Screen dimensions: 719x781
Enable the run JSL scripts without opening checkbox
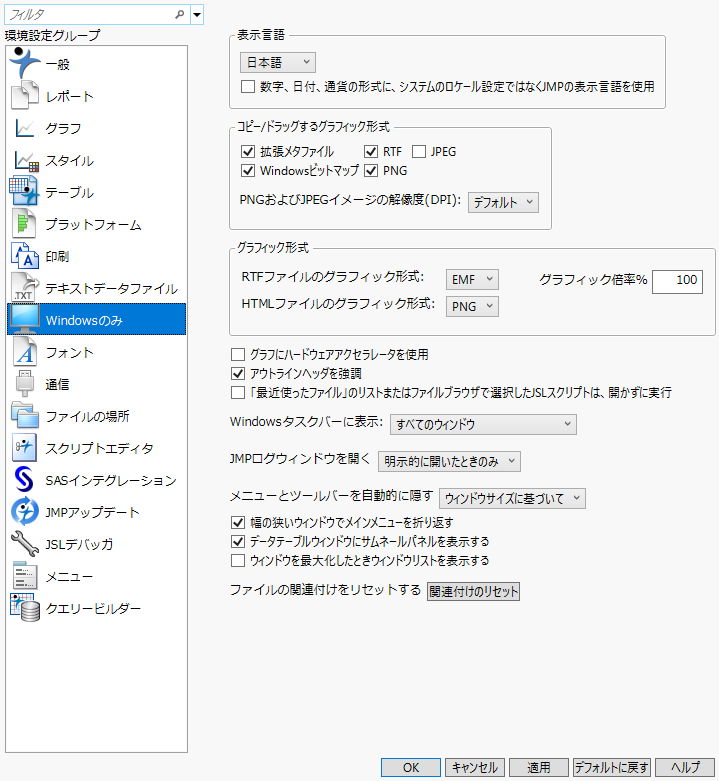coord(238,392)
